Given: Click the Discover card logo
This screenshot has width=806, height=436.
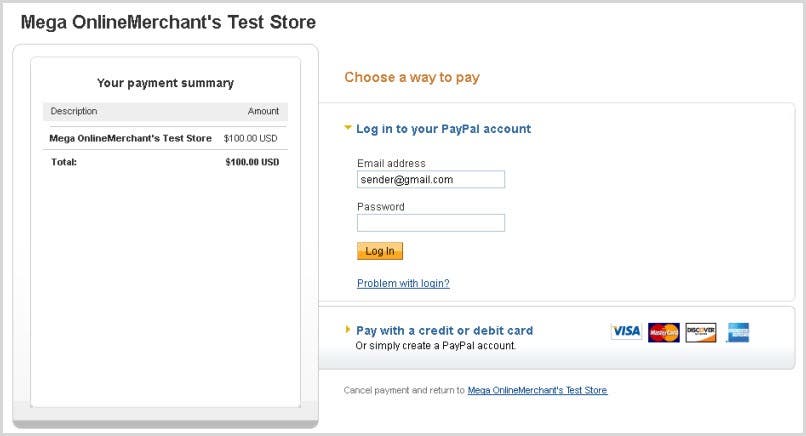Looking at the screenshot, I should [700, 332].
